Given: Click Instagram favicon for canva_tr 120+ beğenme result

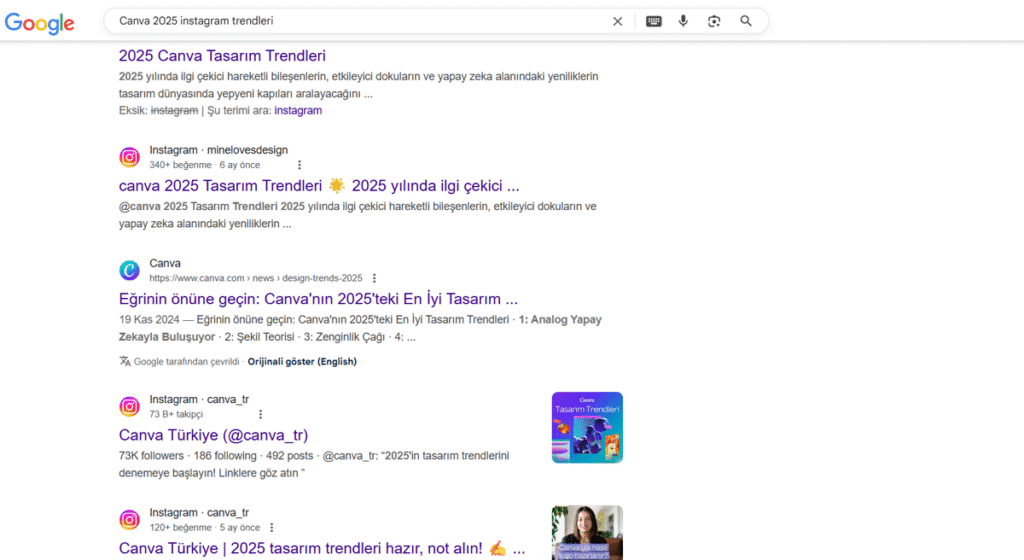Looking at the screenshot, I should pos(129,520).
